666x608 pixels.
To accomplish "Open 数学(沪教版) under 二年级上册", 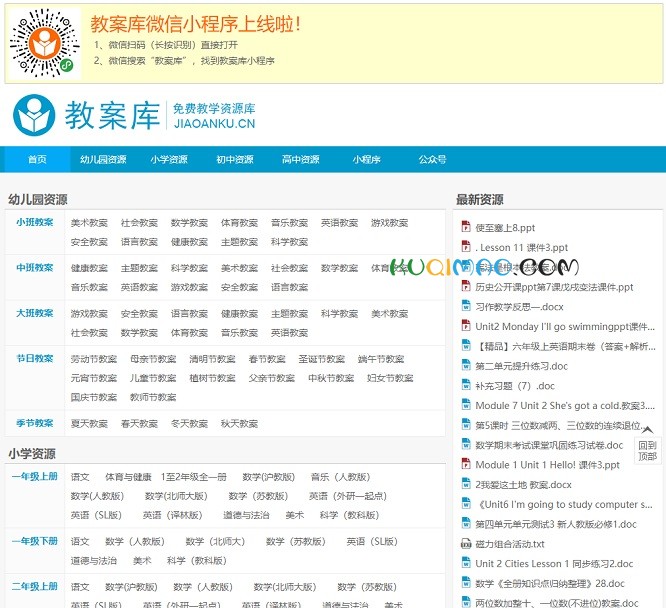I will click(x=131, y=587).
